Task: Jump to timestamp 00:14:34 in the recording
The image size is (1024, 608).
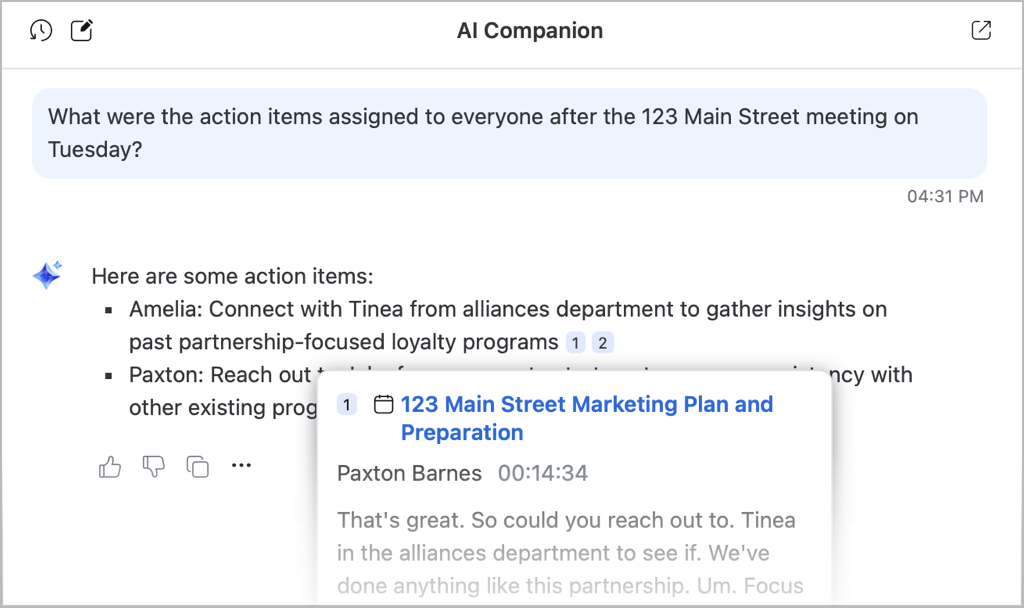Action: tap(542, 473)
